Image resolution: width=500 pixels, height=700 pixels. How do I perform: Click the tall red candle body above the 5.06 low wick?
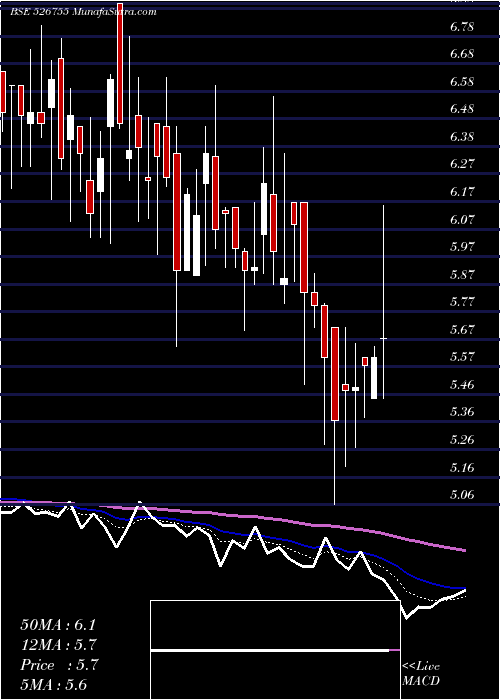(335, 374)
